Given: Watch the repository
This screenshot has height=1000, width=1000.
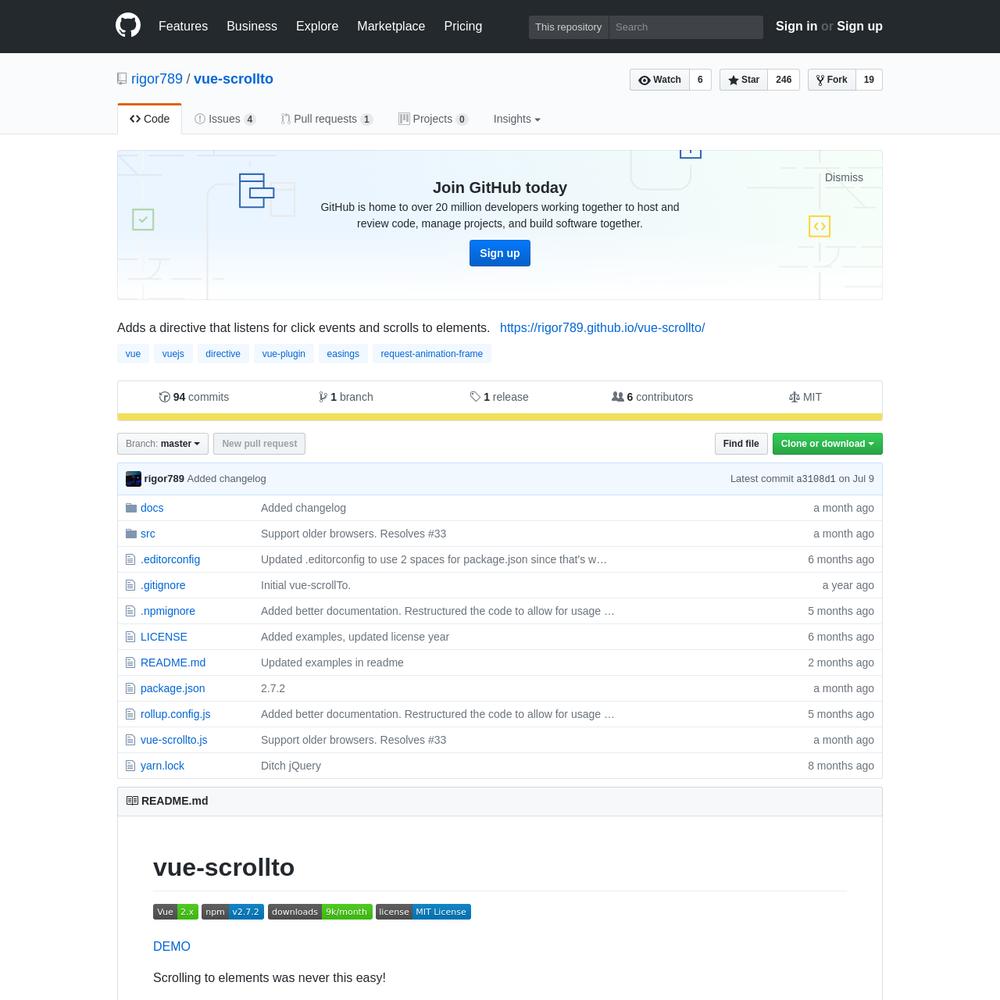Looking at the screenshot, I should pyautogui.click(x=659, y=80).
